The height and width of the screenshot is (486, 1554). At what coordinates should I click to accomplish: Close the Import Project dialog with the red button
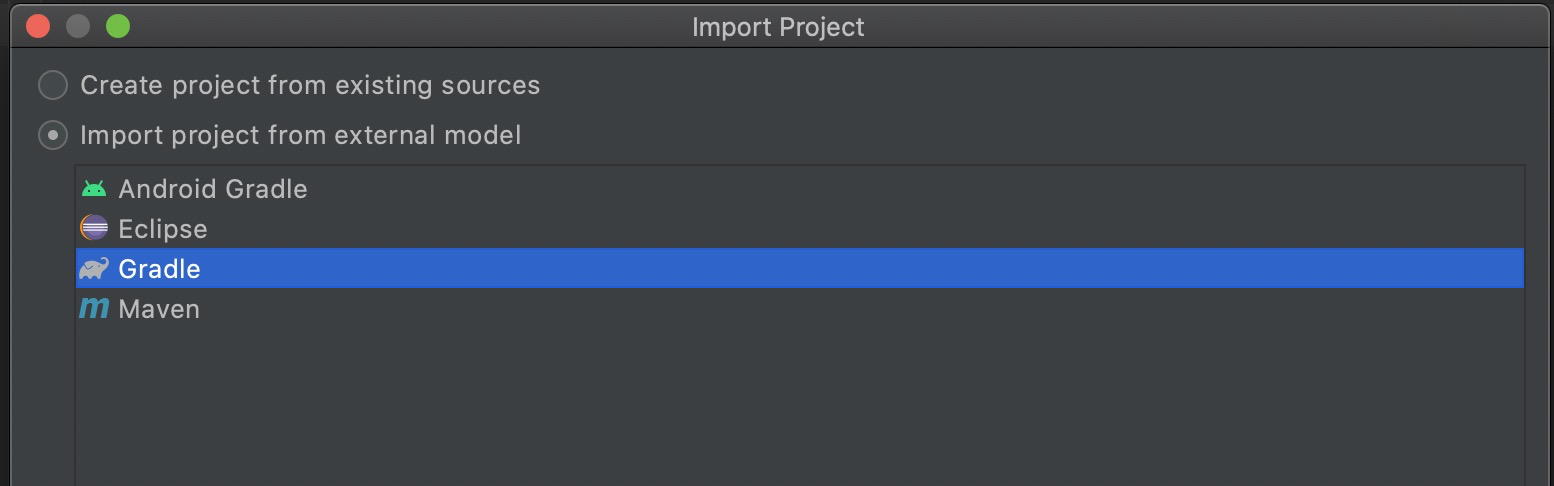coord(39,27)
